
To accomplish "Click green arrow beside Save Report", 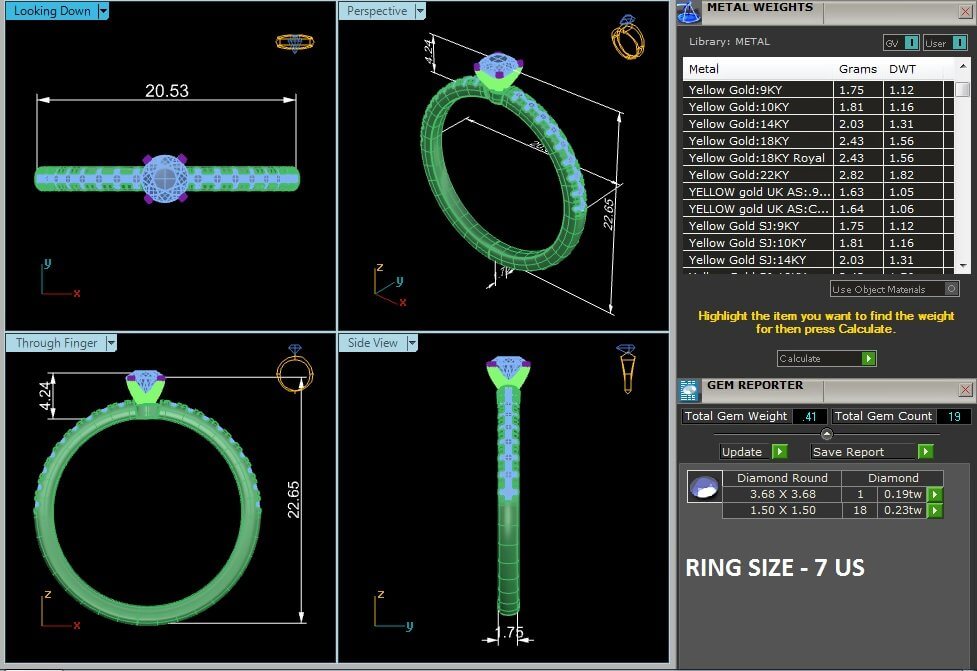I will click(x=925, y=452).
